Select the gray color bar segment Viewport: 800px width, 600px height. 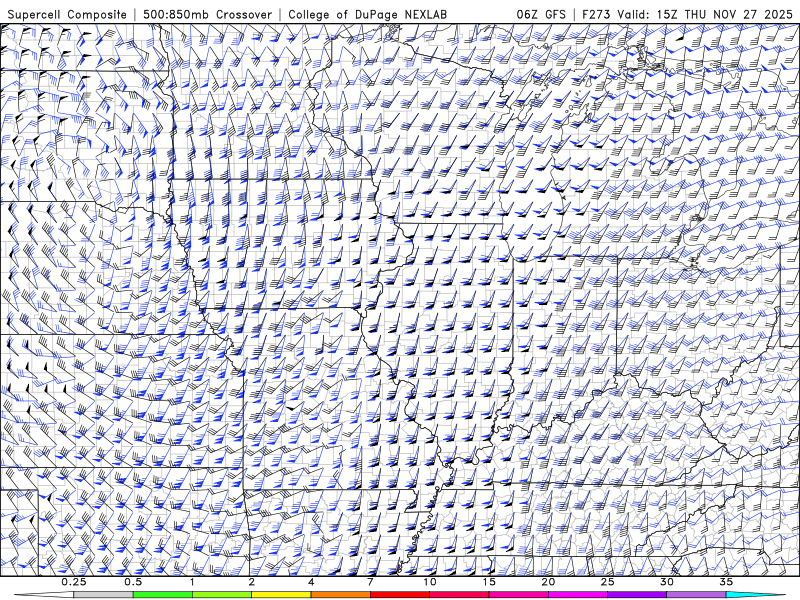(104, 595)
